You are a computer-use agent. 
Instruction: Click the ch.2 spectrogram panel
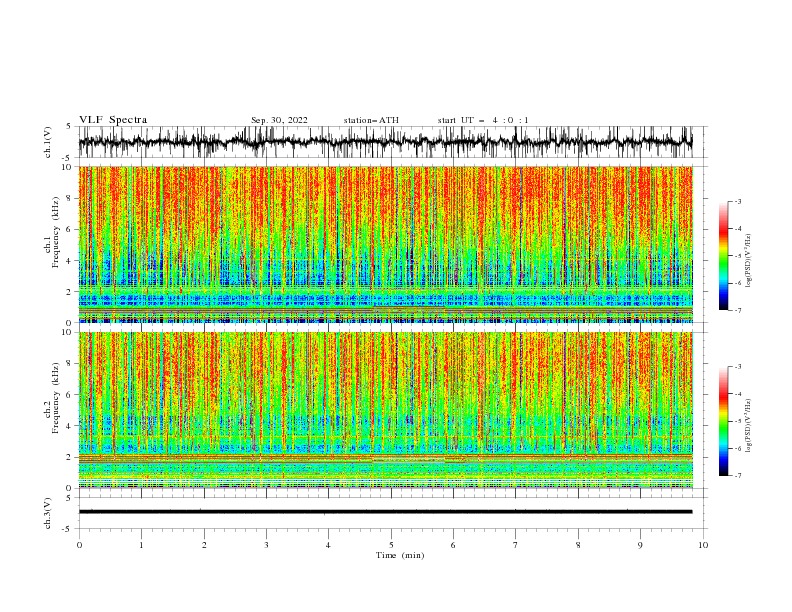tap(385, 410)
